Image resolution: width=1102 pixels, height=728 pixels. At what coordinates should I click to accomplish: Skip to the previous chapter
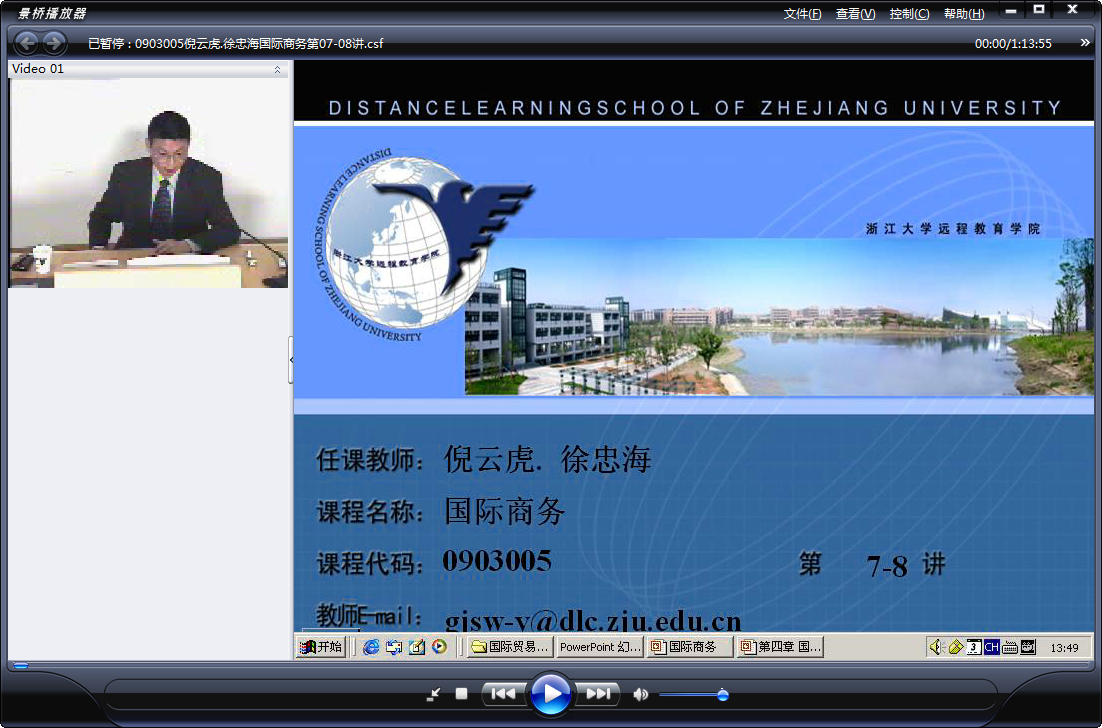coord(503,694)
